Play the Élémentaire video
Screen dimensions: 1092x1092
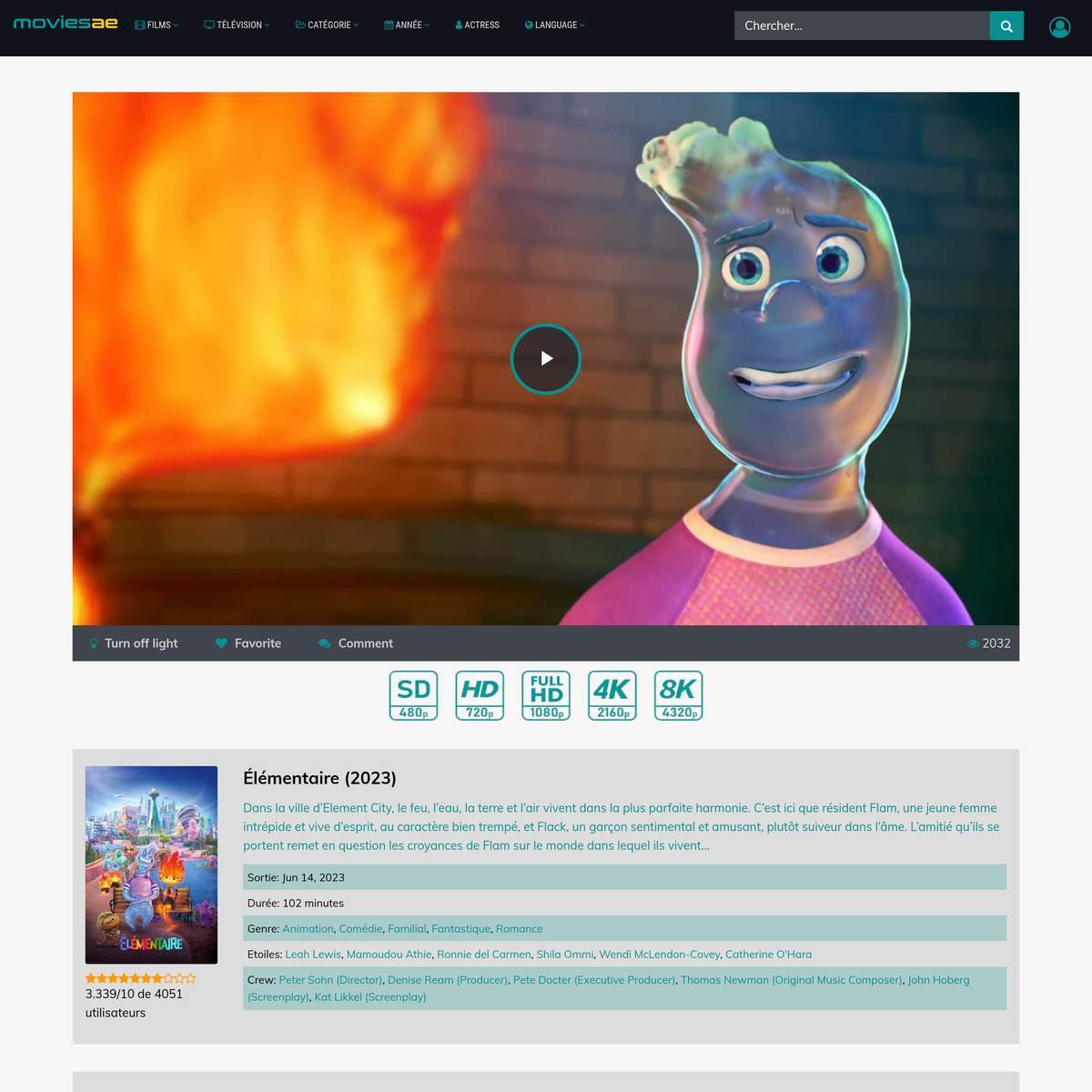tap(546, 359)
